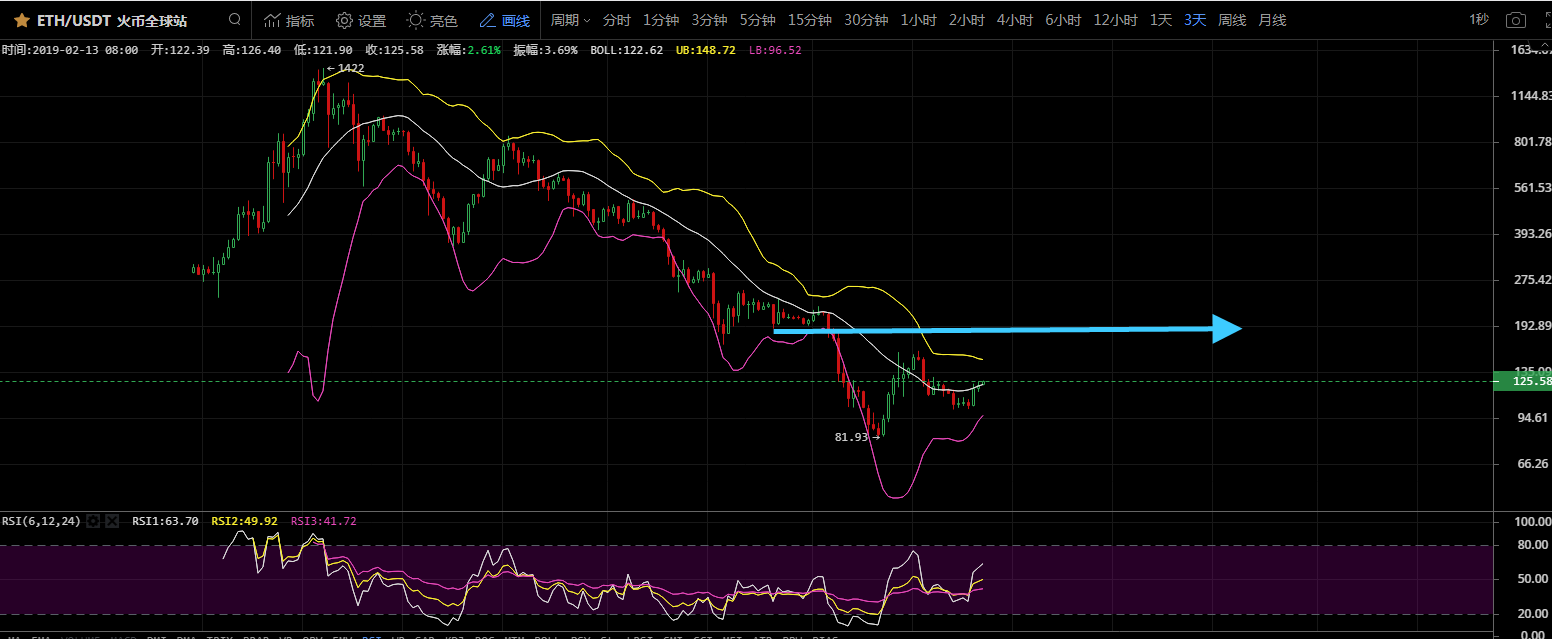Click the LB:96.52 lower band value
Image resolution: width=1552 pixels, height=639 pixels.
[x=774, y=50]
